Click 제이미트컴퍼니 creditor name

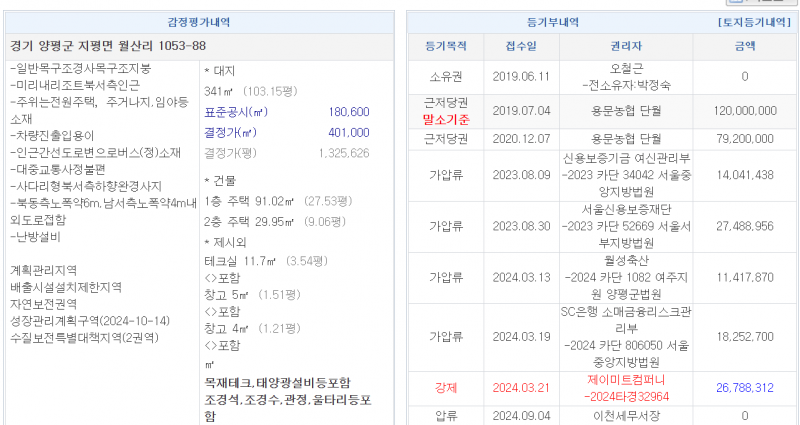(x=626, y=380)
